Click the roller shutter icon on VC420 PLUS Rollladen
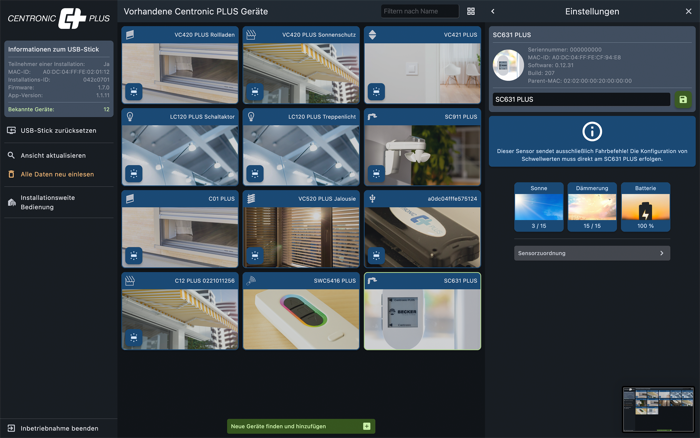700x438 pixels. (x=130, y=35)
